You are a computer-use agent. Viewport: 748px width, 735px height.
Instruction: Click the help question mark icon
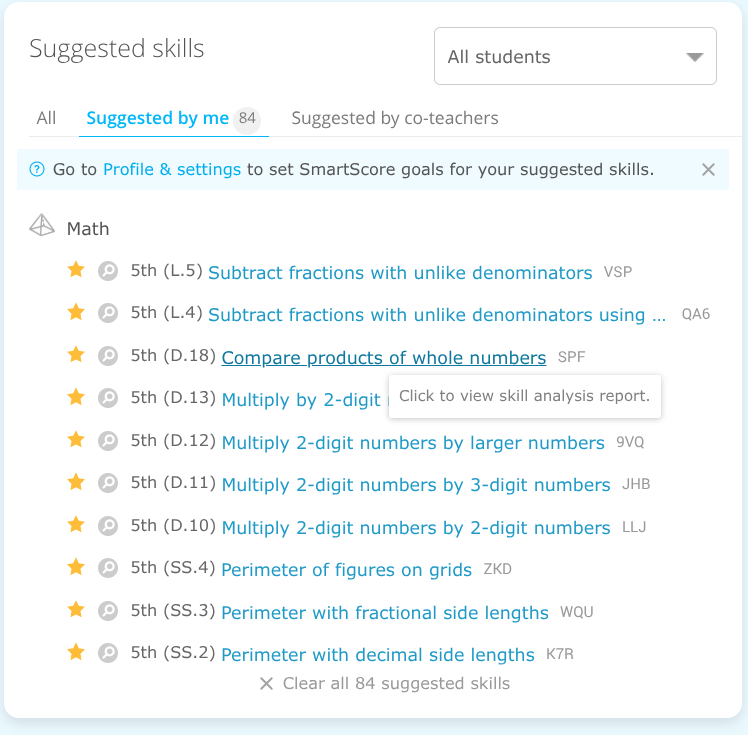tap(37, 169)
